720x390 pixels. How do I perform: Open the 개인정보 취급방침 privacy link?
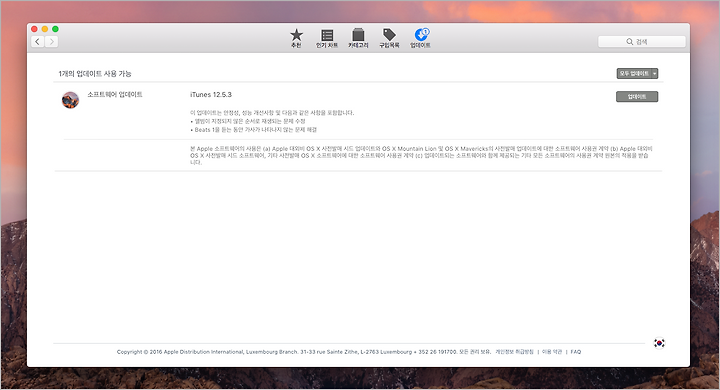(x=514, y=352)
